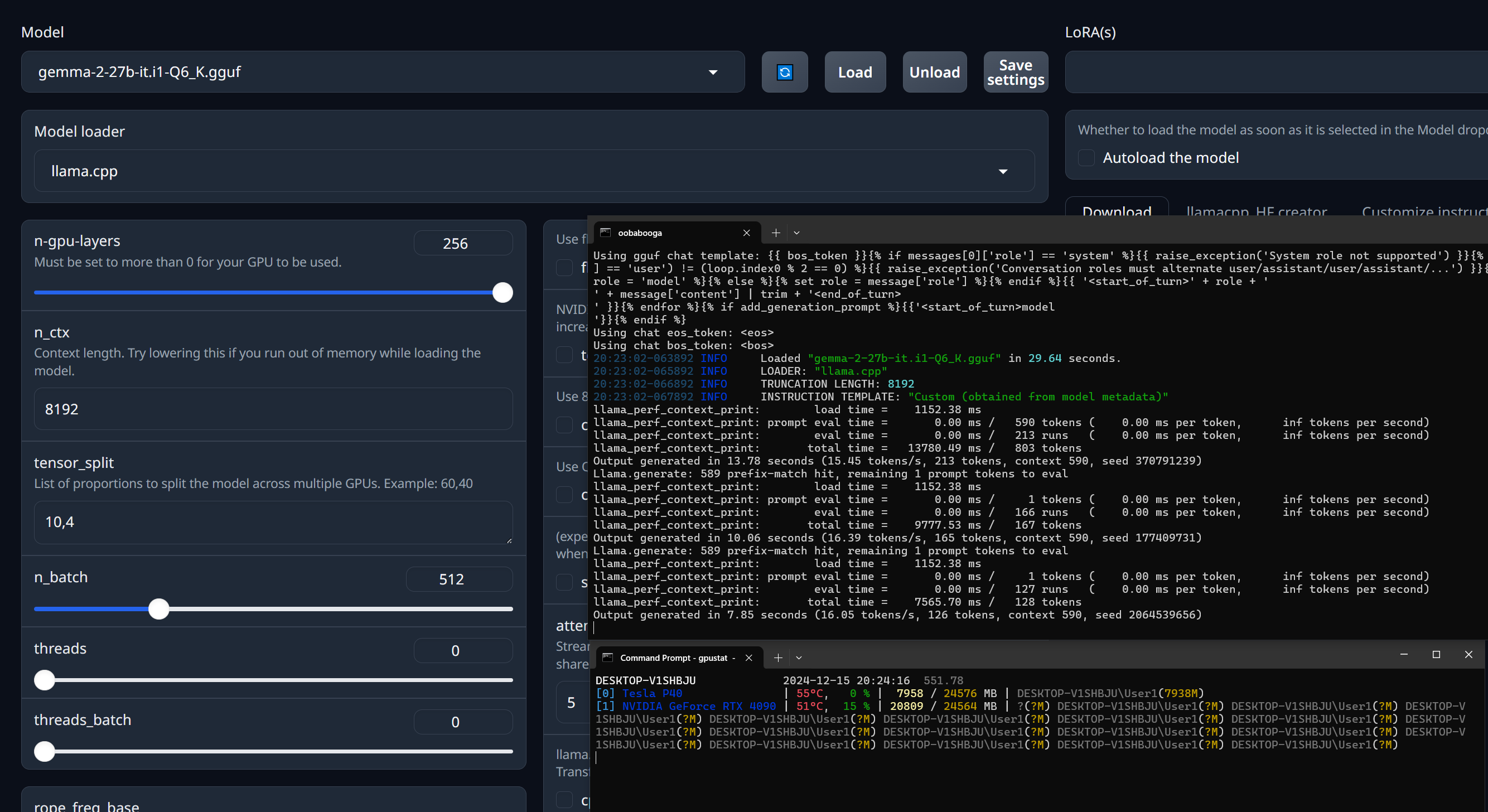Add new tab in gpustat terminal

(x=778, y=658)
